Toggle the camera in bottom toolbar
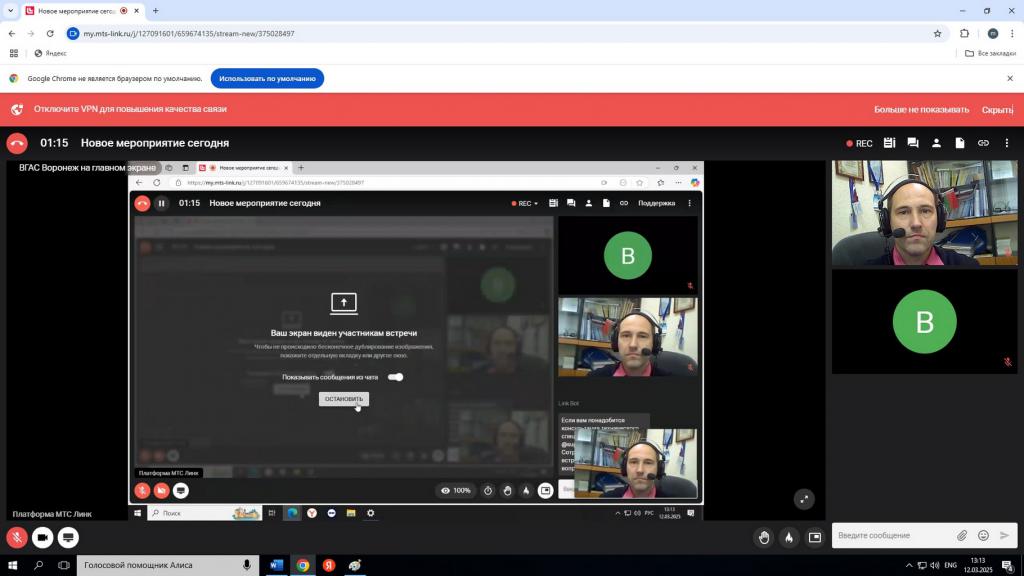 [x=43, y=537]
